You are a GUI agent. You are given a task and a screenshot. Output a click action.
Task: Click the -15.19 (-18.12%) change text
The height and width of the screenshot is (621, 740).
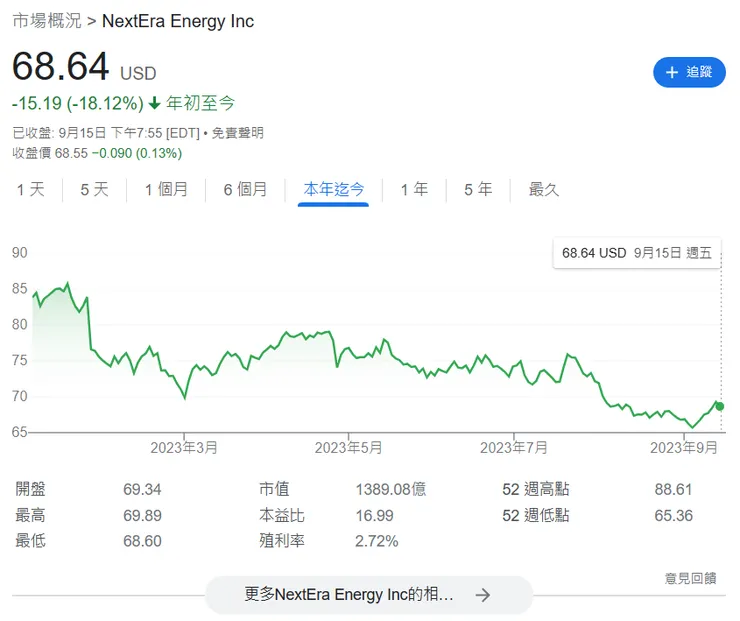(x=78, y=103)
